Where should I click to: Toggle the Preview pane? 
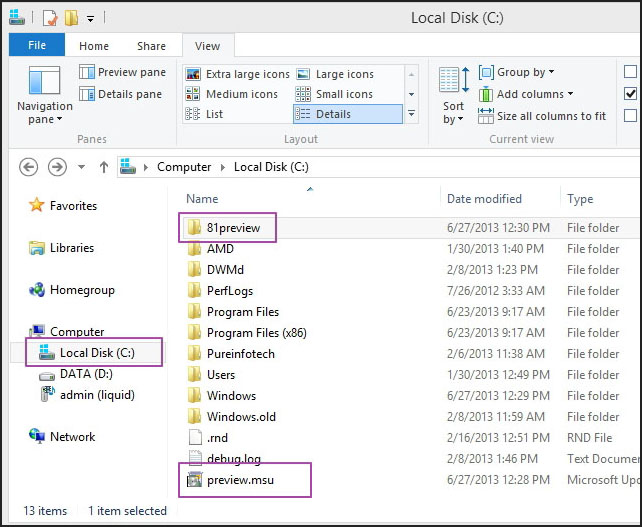point(122,72)
